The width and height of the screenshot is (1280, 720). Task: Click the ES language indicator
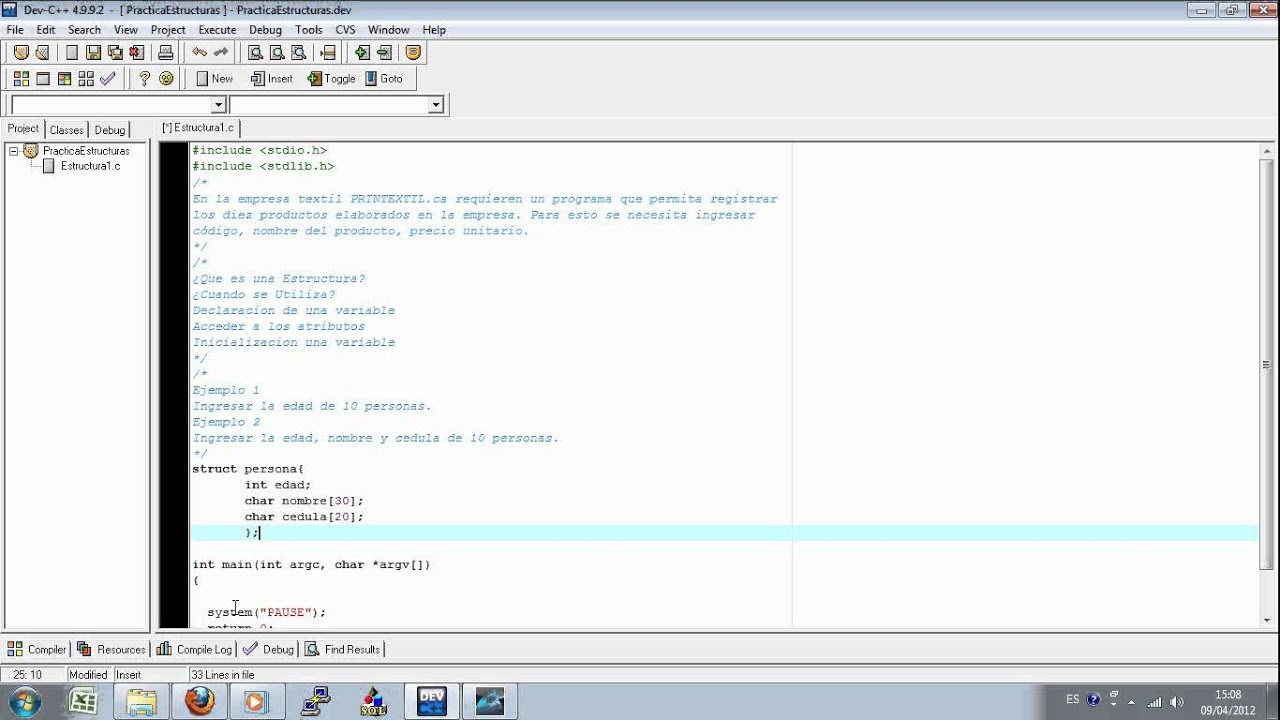click(x=1072, y=699)
